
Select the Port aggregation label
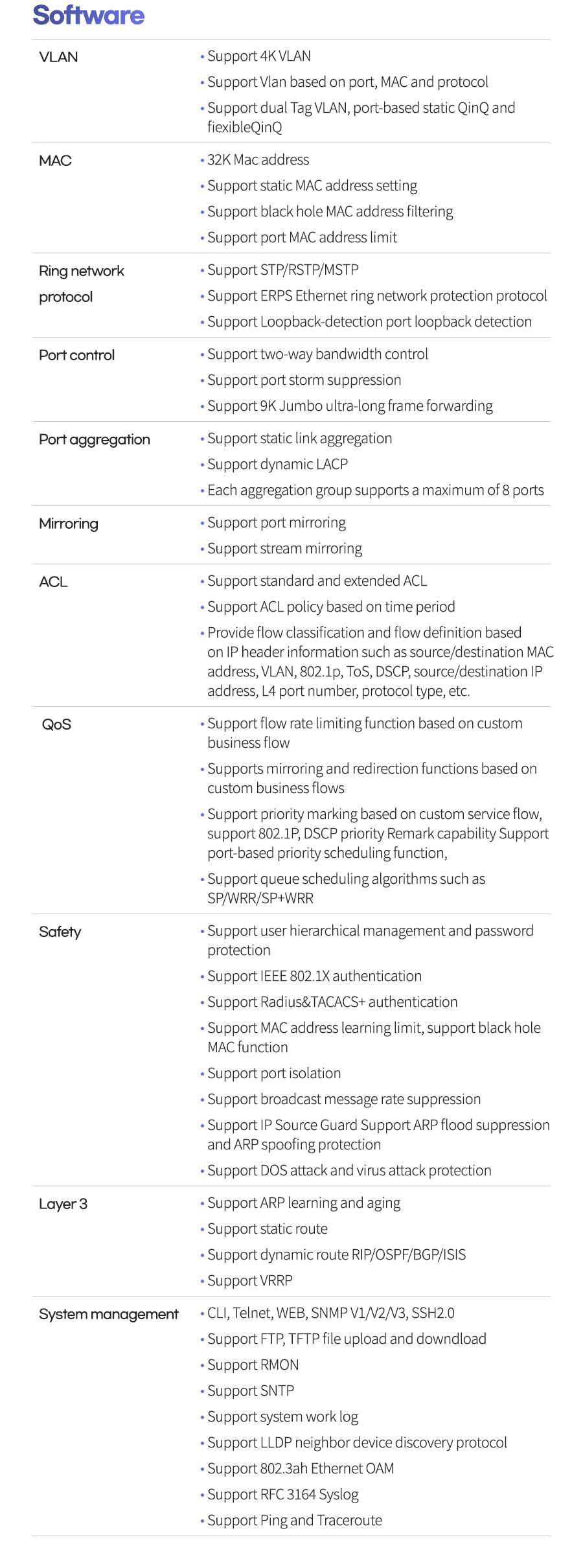[x=95, y=439]
